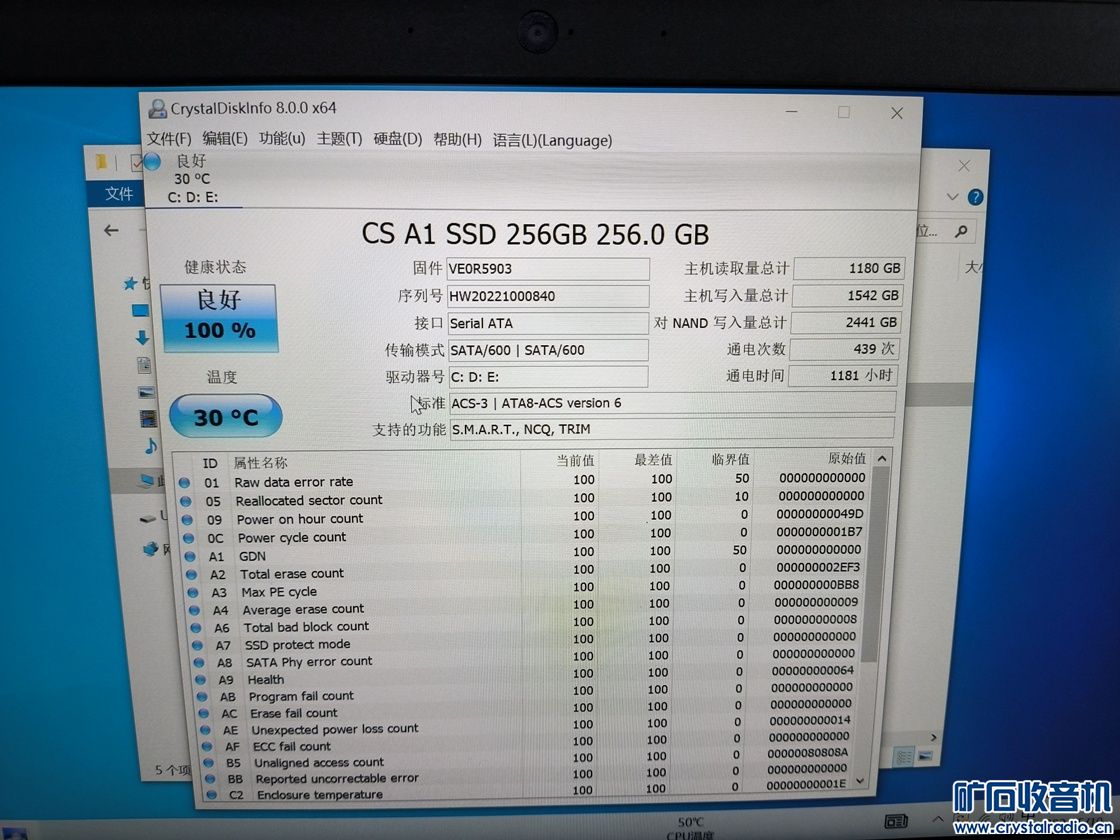Open the 帮助(H) menu

(457, 140)
